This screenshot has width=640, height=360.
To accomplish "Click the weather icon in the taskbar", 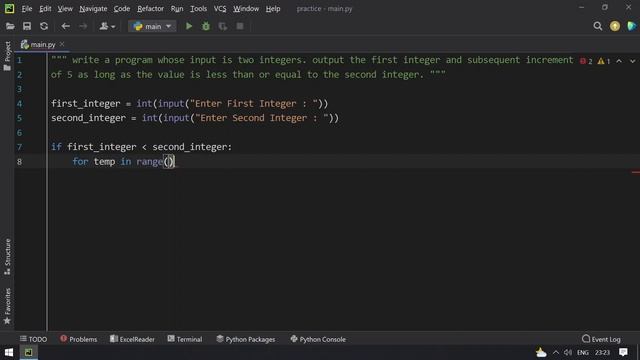I will point(541,352).
